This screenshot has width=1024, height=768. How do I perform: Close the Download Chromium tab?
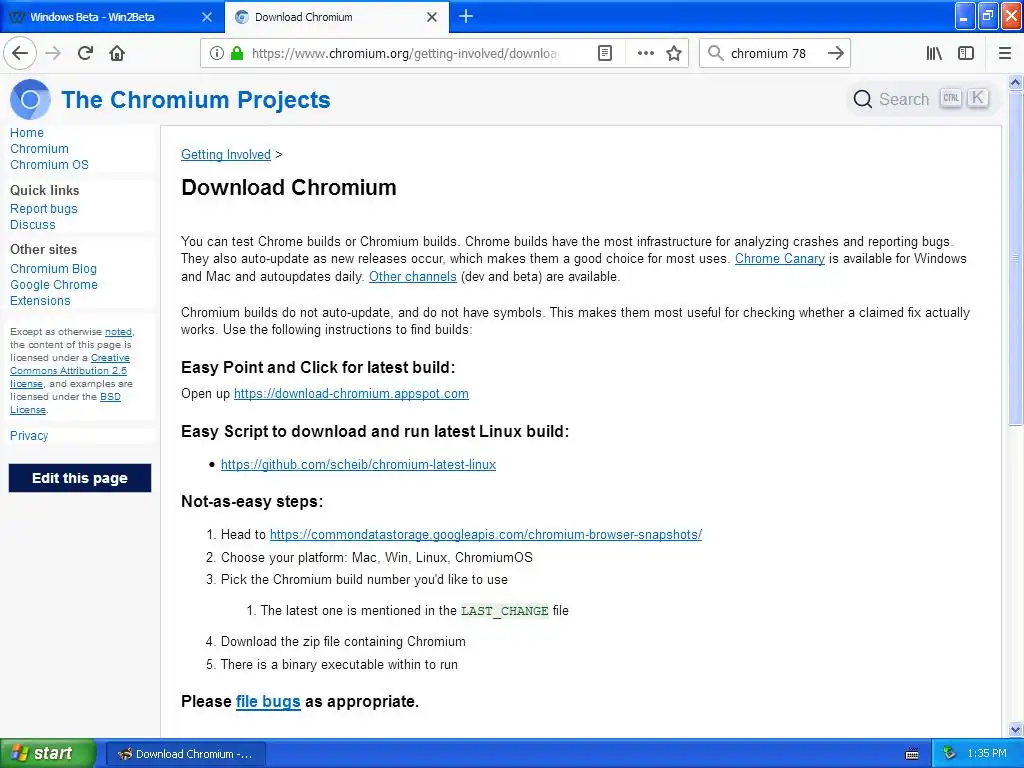[432, 17]
